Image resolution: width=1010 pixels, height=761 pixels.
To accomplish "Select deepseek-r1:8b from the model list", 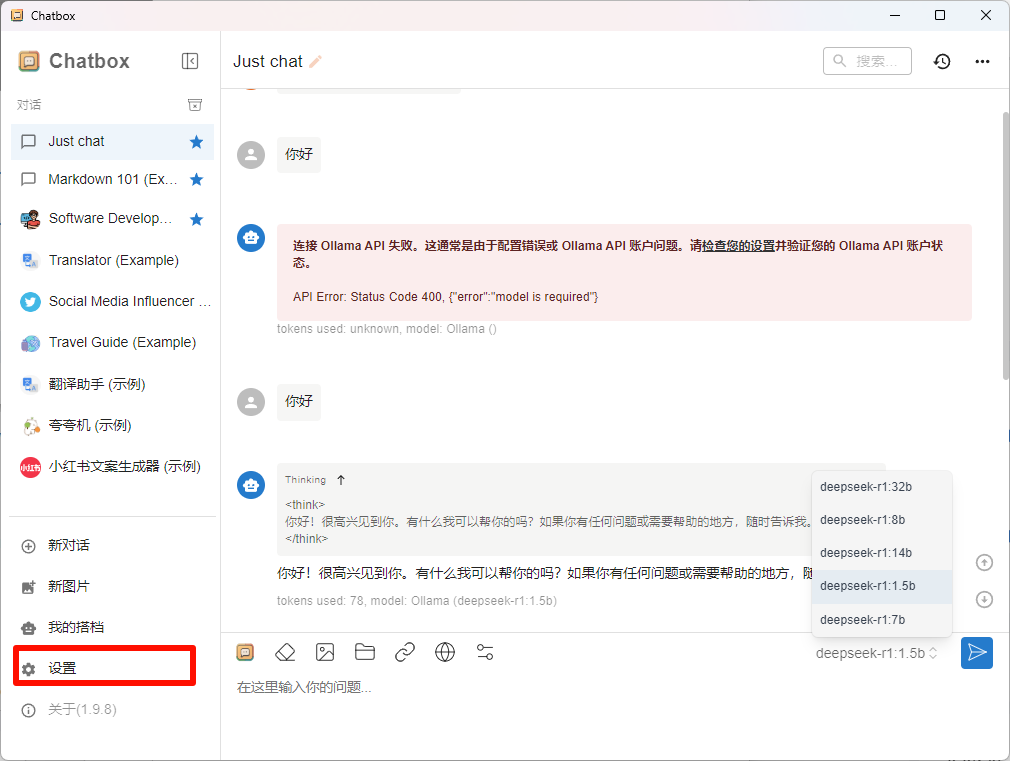I will [866, 519].
